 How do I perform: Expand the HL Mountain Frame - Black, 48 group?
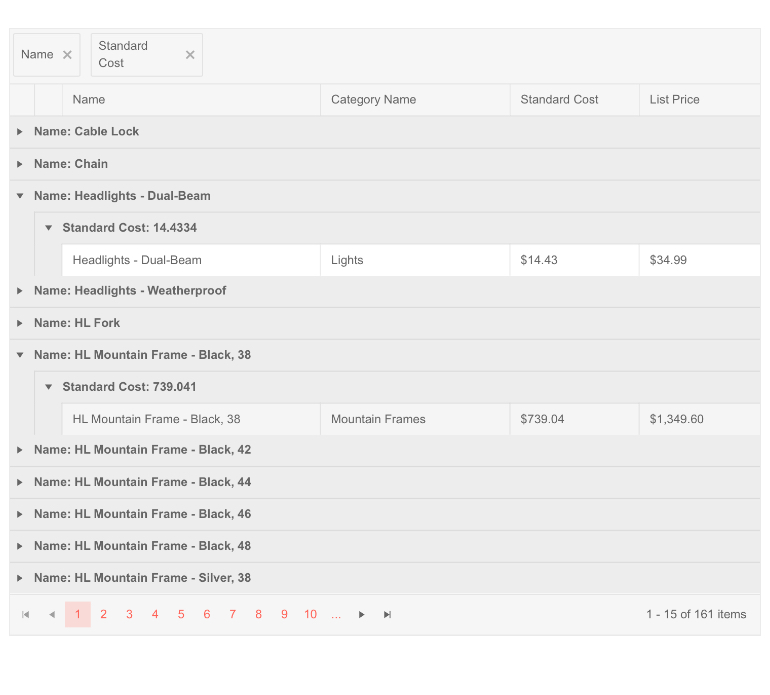click(20, 546)
